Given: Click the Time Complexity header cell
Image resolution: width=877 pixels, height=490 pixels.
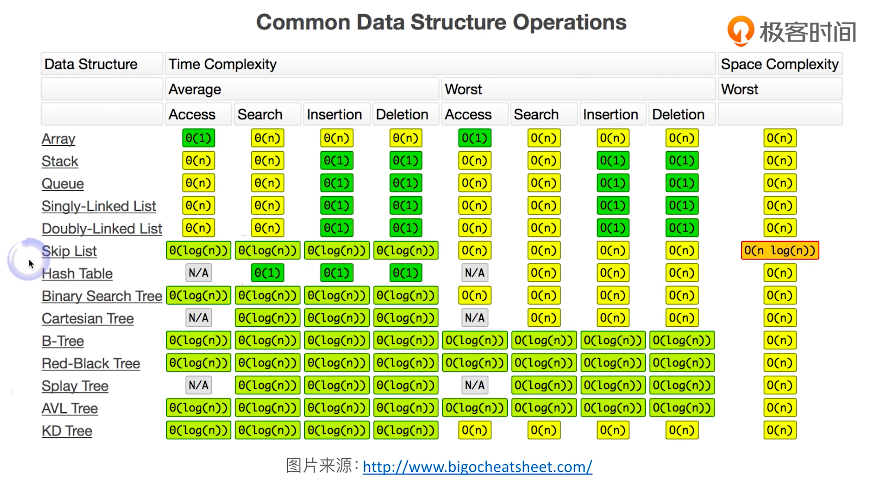Looking at the screenshot, I should [x=440, y=64].
